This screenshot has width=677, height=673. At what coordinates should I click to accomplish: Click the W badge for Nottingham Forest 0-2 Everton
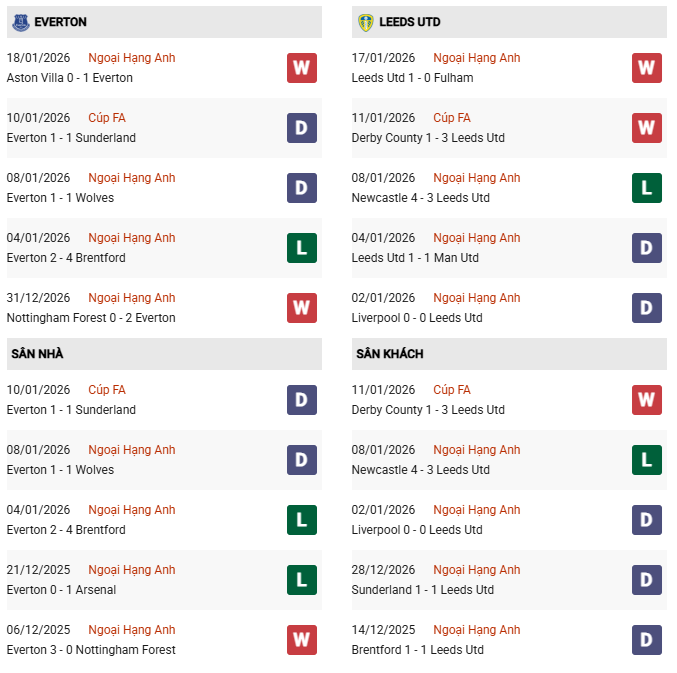(x=301, y=308)
